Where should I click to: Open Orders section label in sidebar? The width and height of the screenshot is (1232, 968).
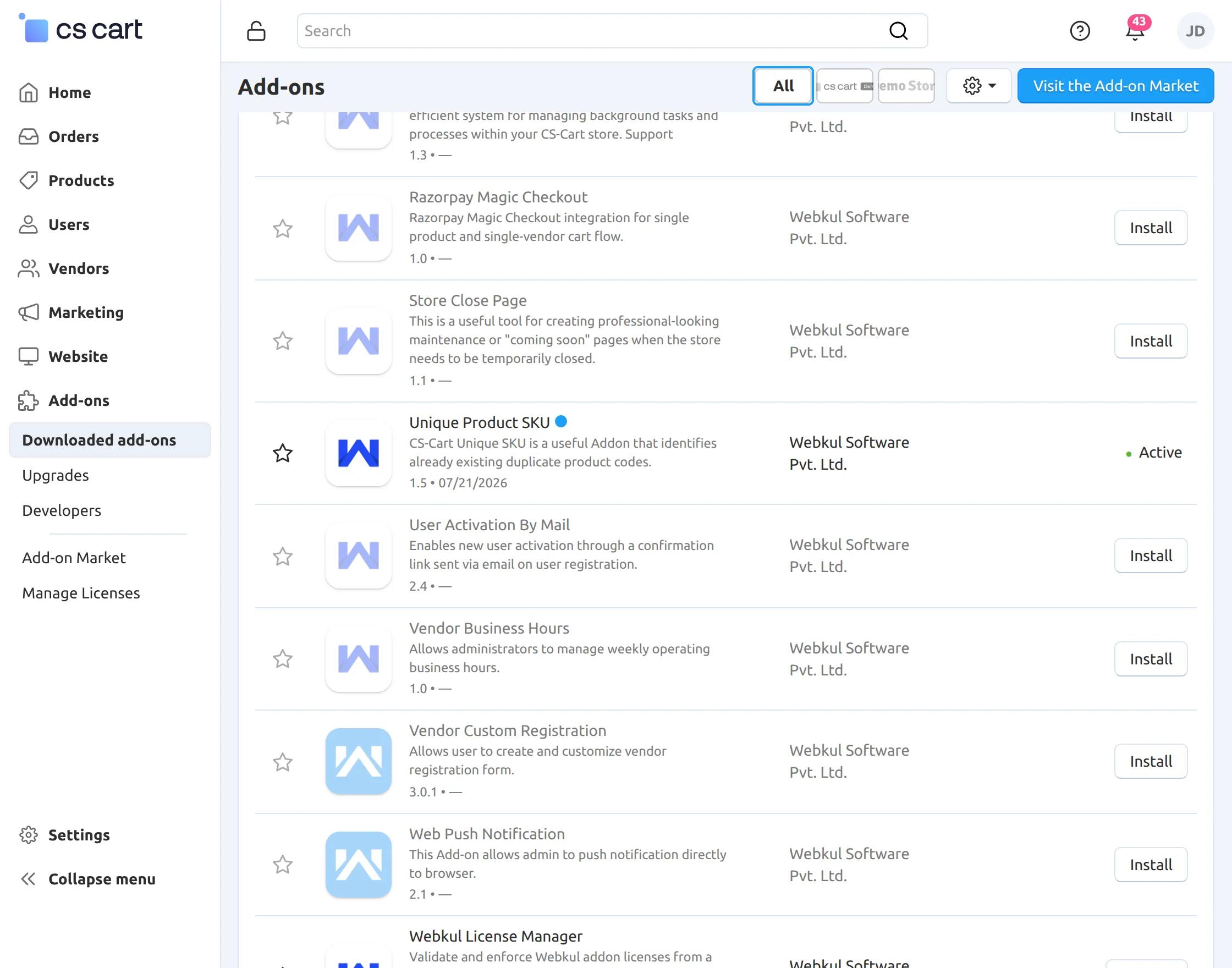click(x=74, y=136)
